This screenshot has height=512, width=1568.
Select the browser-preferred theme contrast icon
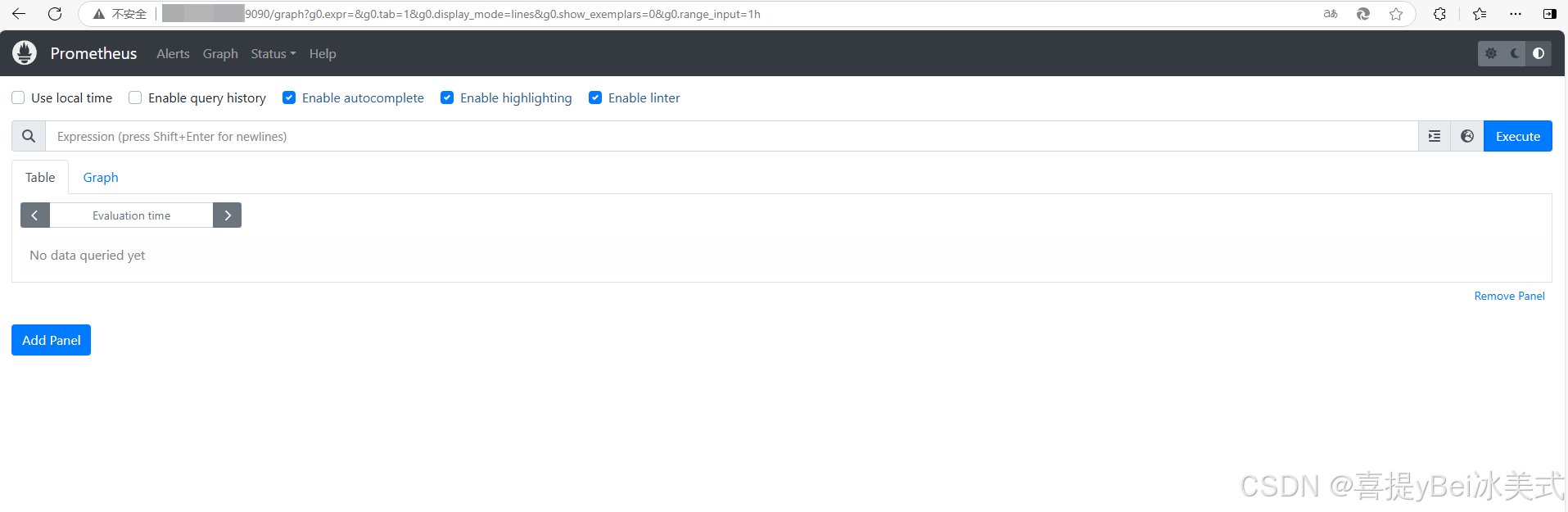[1539, 53]
